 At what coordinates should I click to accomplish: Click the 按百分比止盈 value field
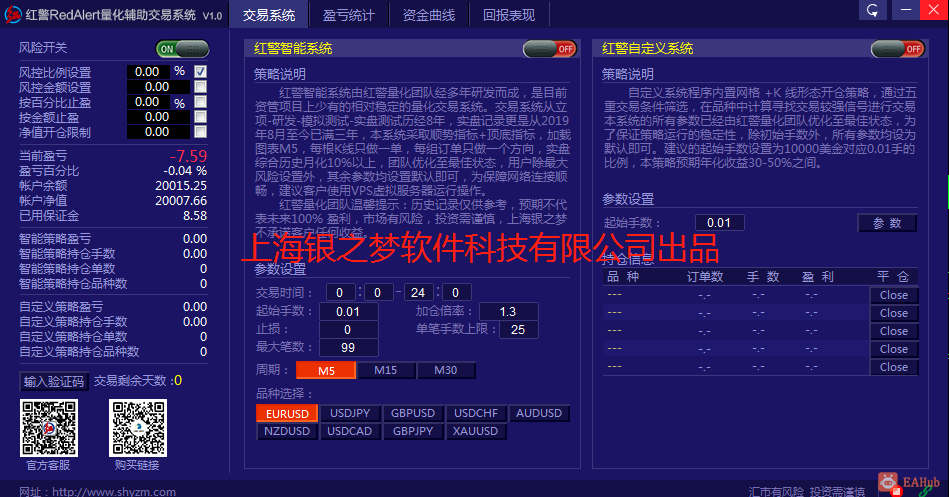click(x=148, y=102)
